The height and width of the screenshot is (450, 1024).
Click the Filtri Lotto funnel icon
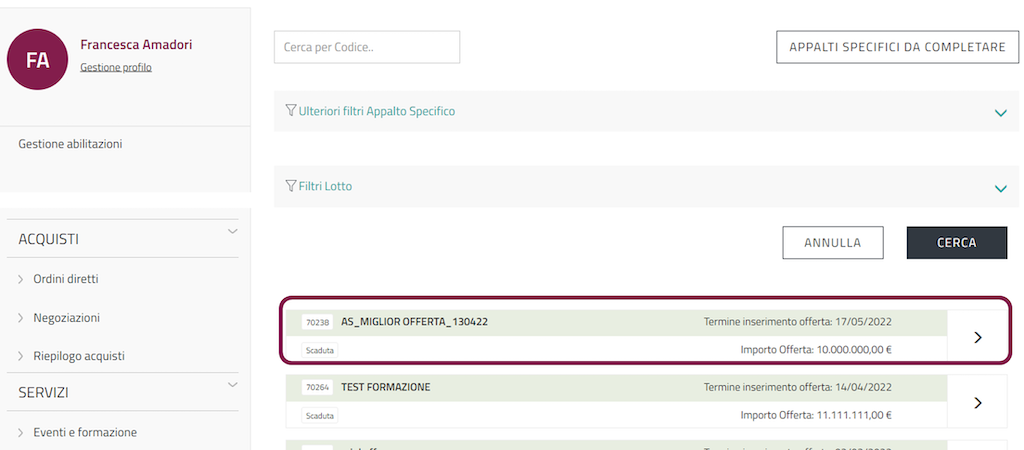point(291,186)
